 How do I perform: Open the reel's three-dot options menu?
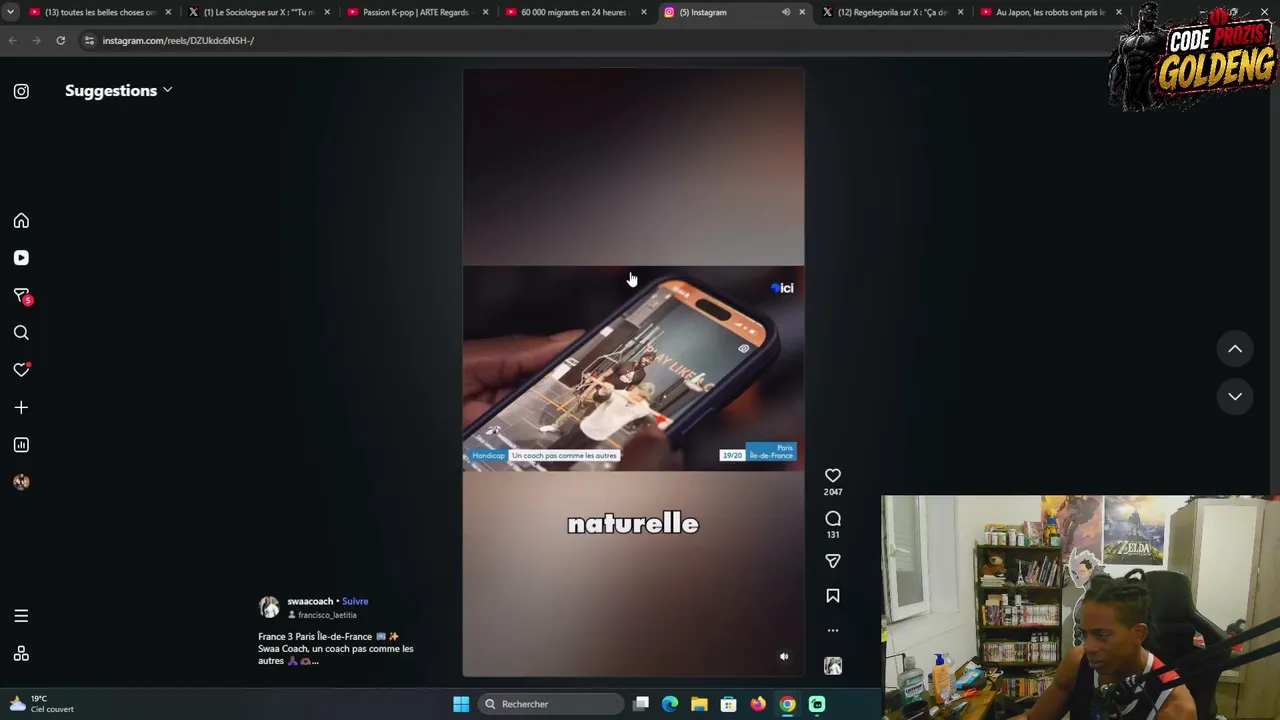click(833, 631)
